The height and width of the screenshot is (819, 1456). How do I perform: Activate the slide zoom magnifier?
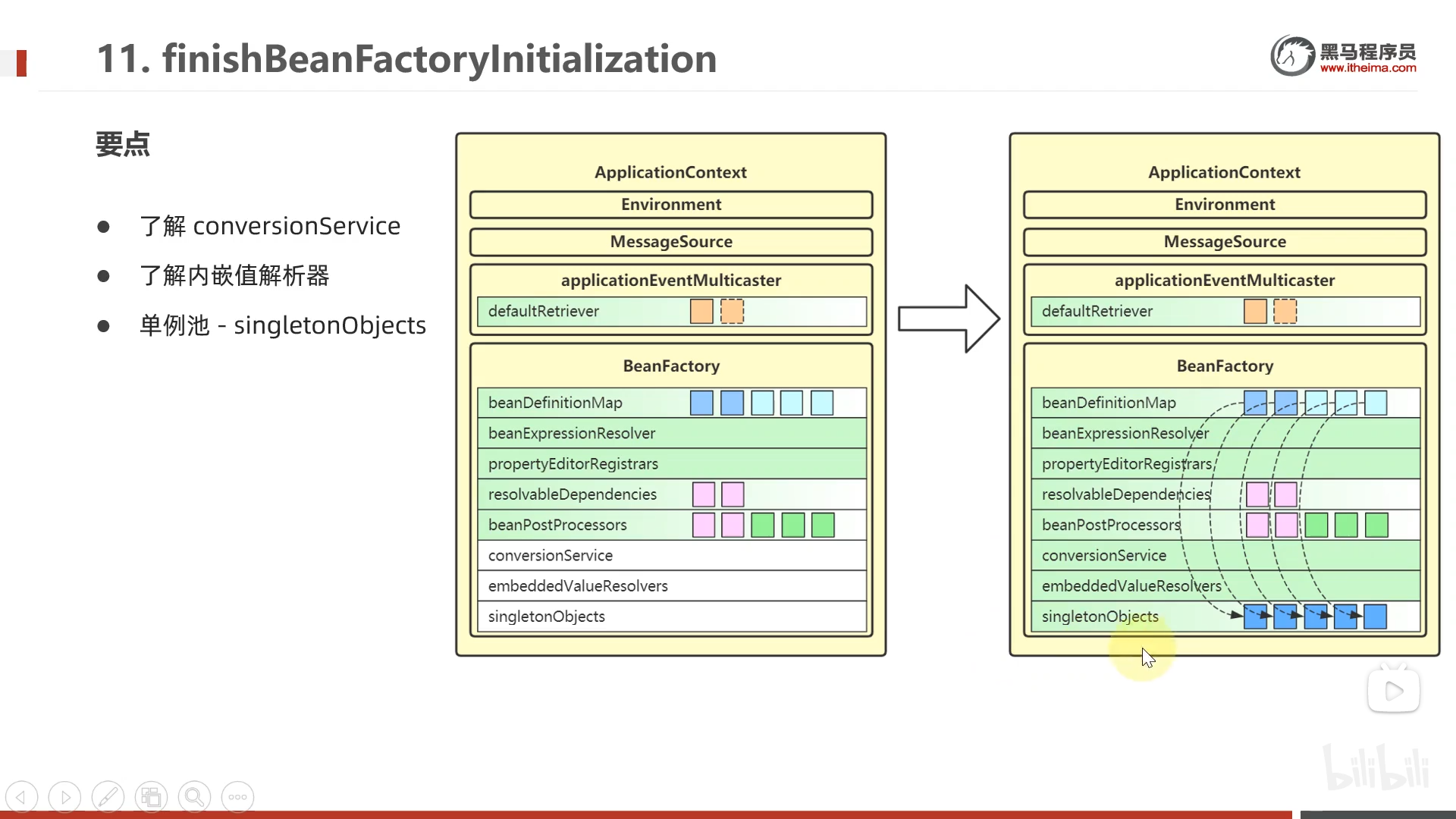click(194, 797)
